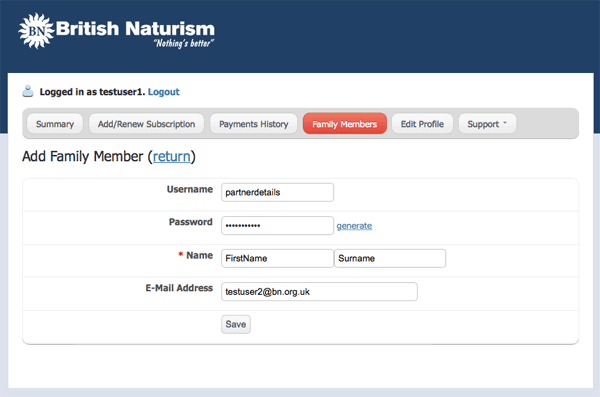Click the Surname input box
This screenshot has height=397, width=600.
pyautogui.click(x=390, y=258)
